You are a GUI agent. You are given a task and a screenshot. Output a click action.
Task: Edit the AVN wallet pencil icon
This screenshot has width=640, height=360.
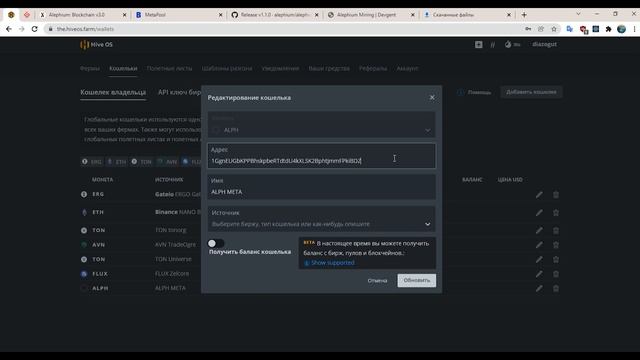click(x=539, y=245)
